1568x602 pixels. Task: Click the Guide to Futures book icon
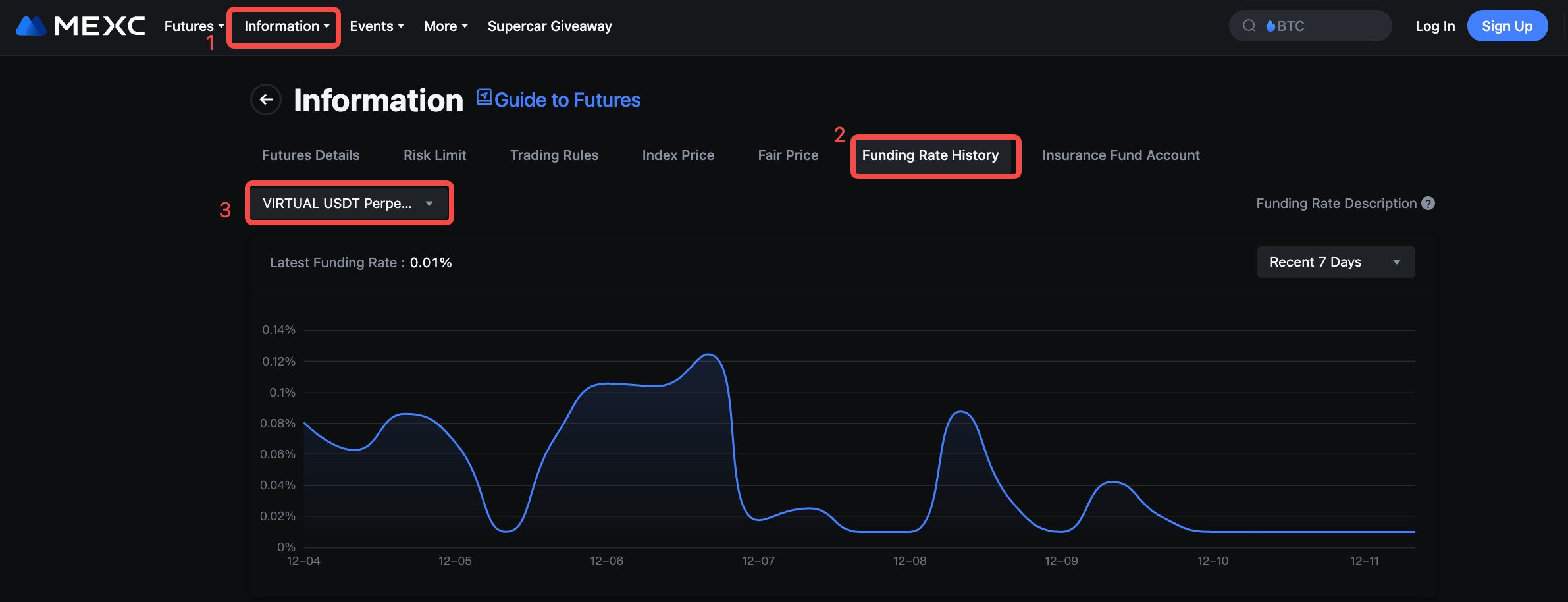(x=484, y=97)
